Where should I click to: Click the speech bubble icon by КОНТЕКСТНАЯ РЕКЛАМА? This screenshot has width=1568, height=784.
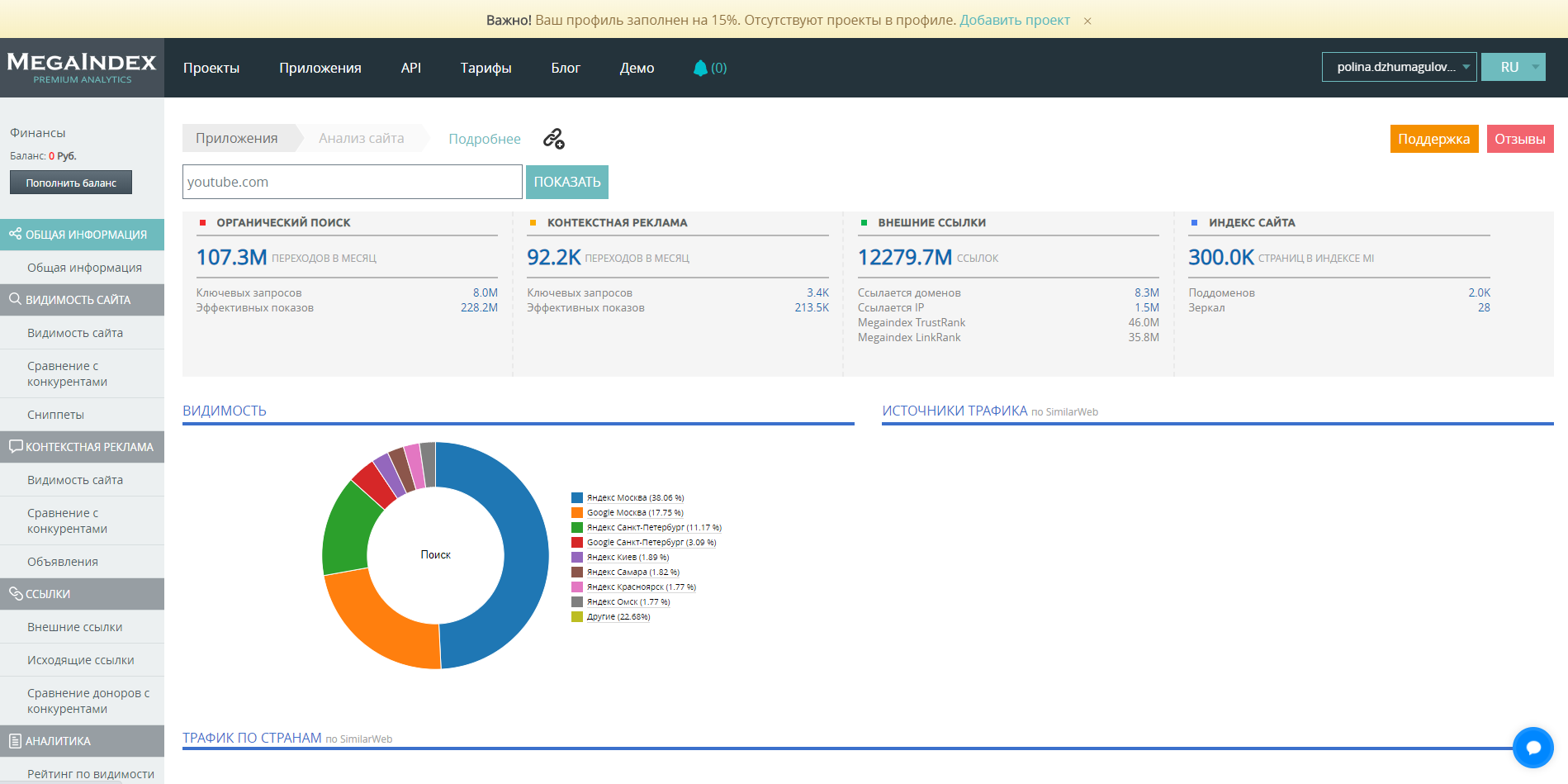pos(15,446)
